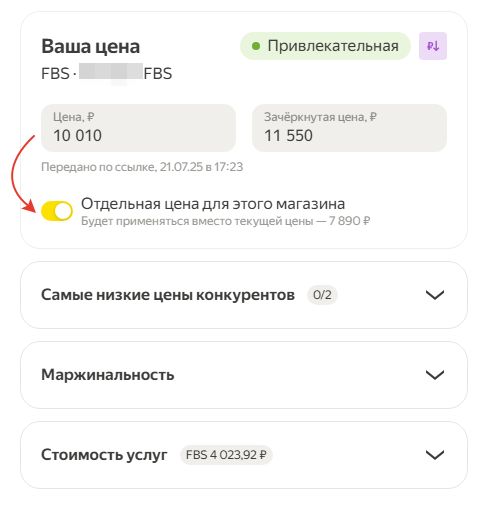Expand the Стоимость услуг chevron

click(435, 455)
